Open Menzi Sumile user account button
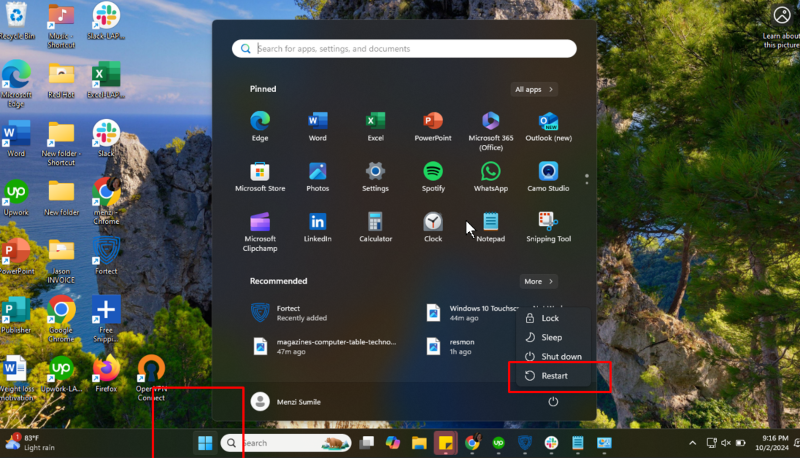Screen dimensions: 800x458 [286, 401]
